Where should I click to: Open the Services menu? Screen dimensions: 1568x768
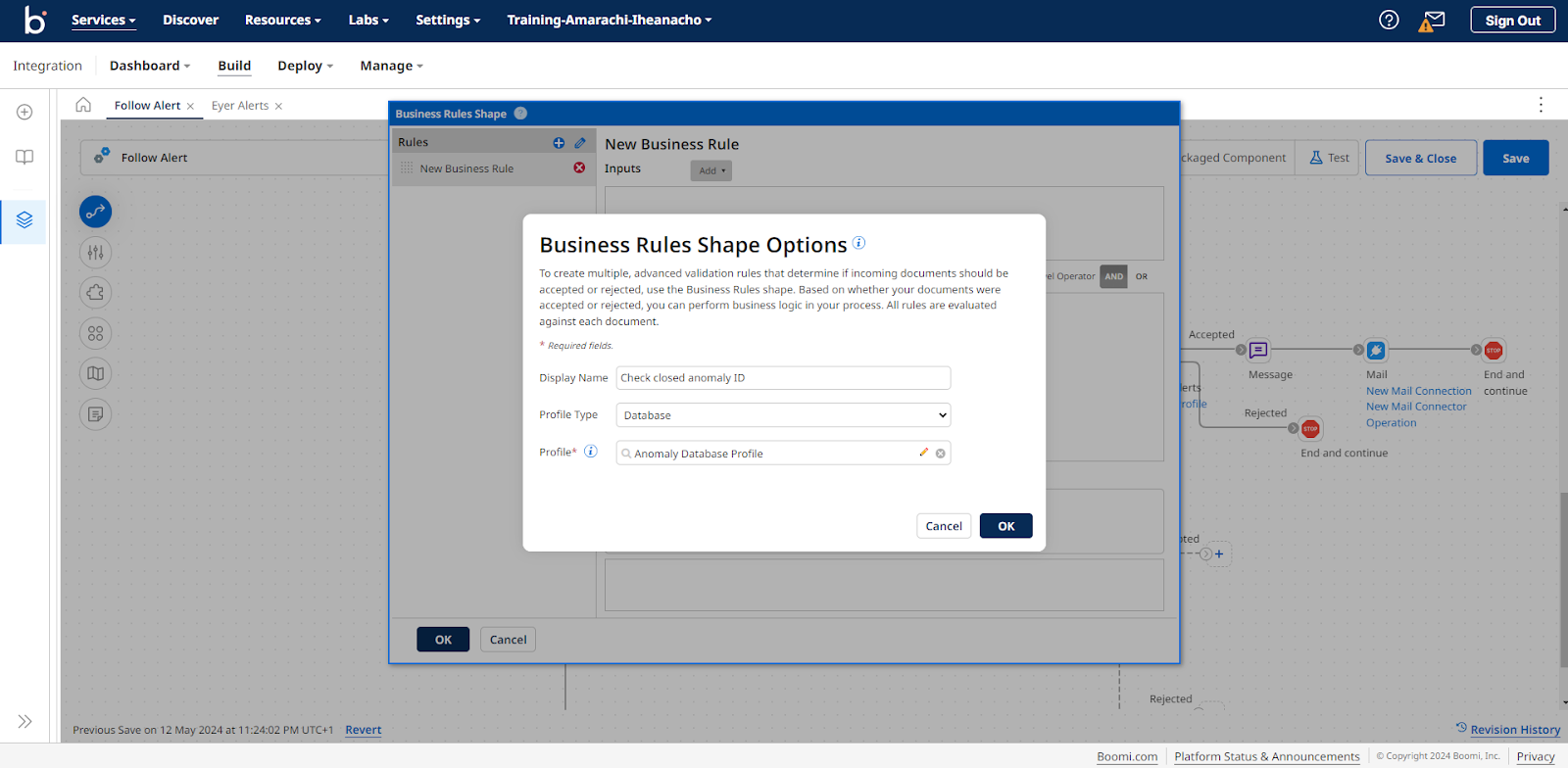104,20
